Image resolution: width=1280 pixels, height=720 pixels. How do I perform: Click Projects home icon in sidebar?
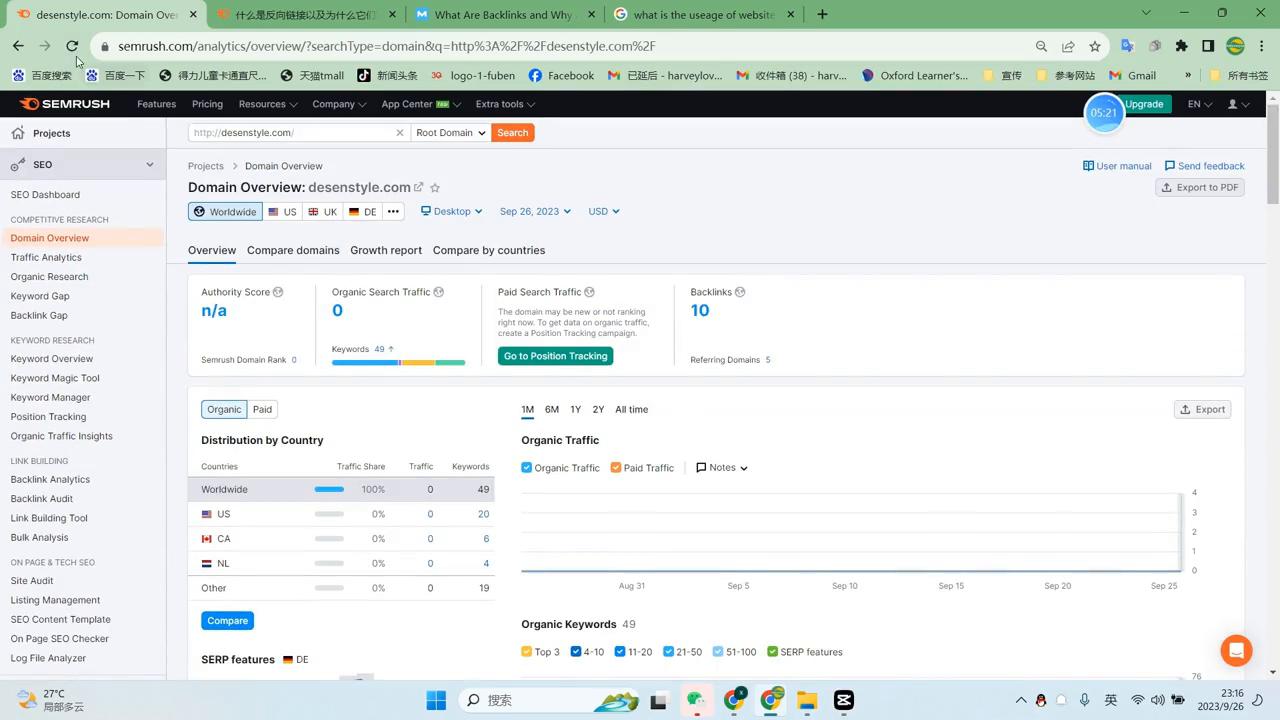coord(18,133)
